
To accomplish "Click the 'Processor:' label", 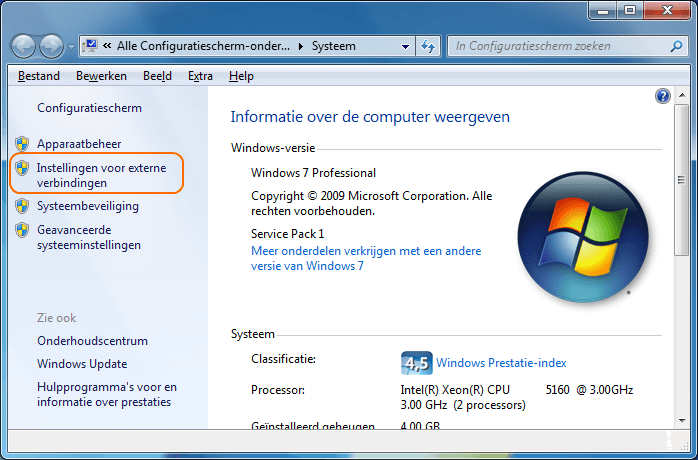I will [278, 390].
